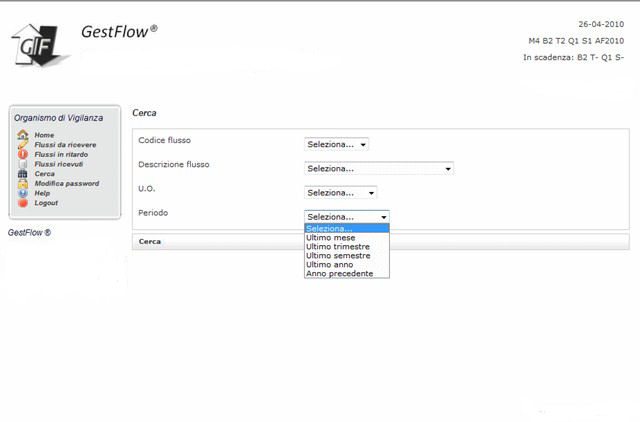Open the Modifica password link

(67, 184)
